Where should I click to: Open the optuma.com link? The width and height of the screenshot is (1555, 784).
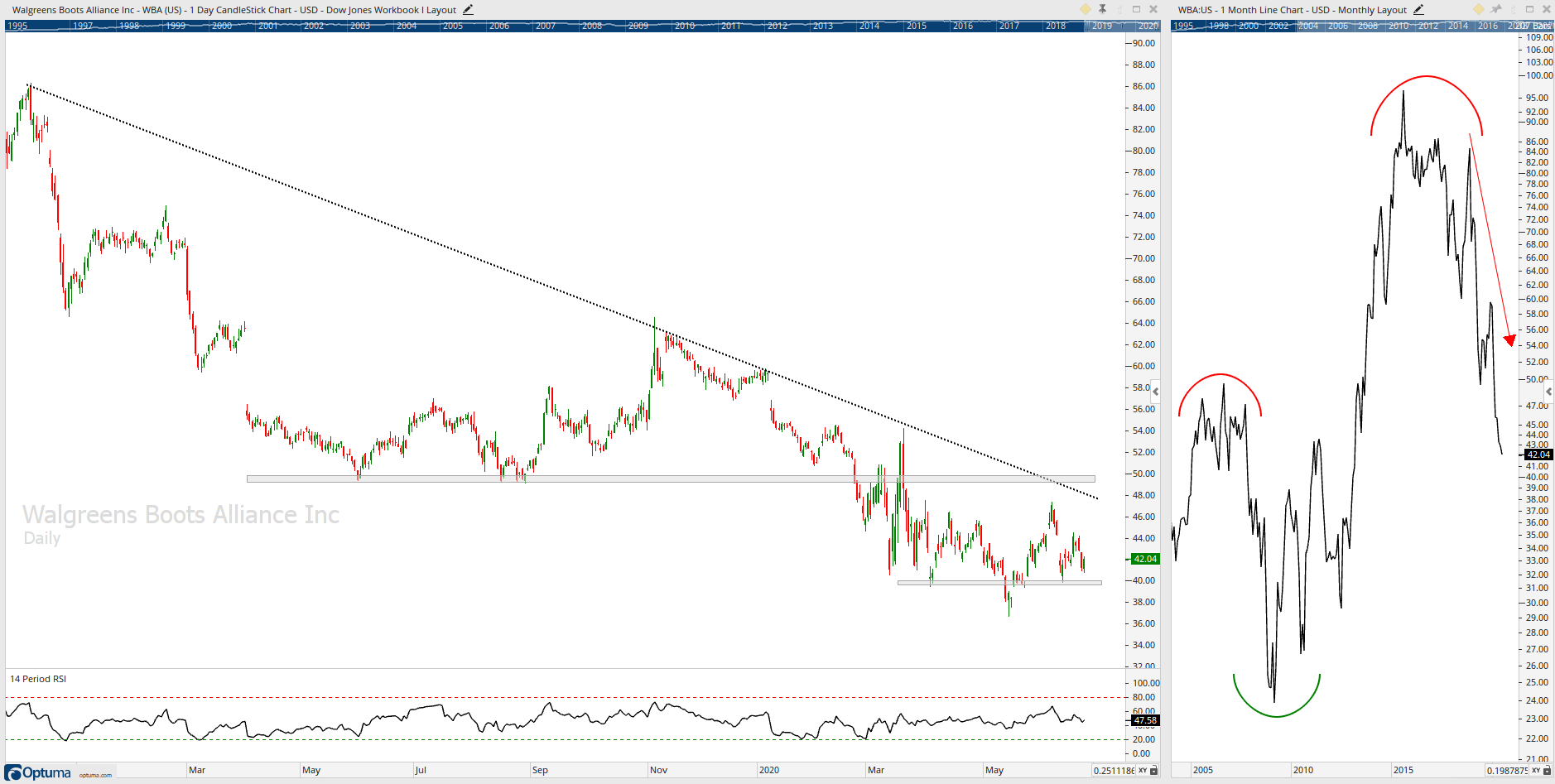(x=95, y=776)
